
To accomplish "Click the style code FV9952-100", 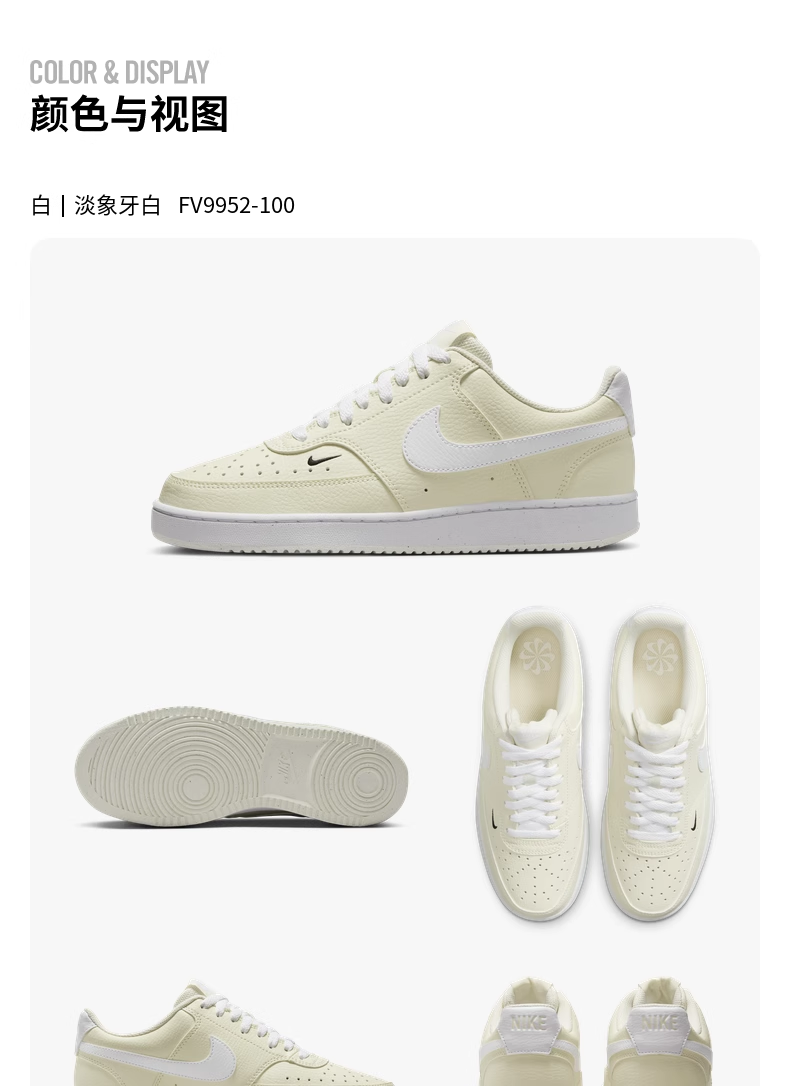I will [x=236, y=206].
